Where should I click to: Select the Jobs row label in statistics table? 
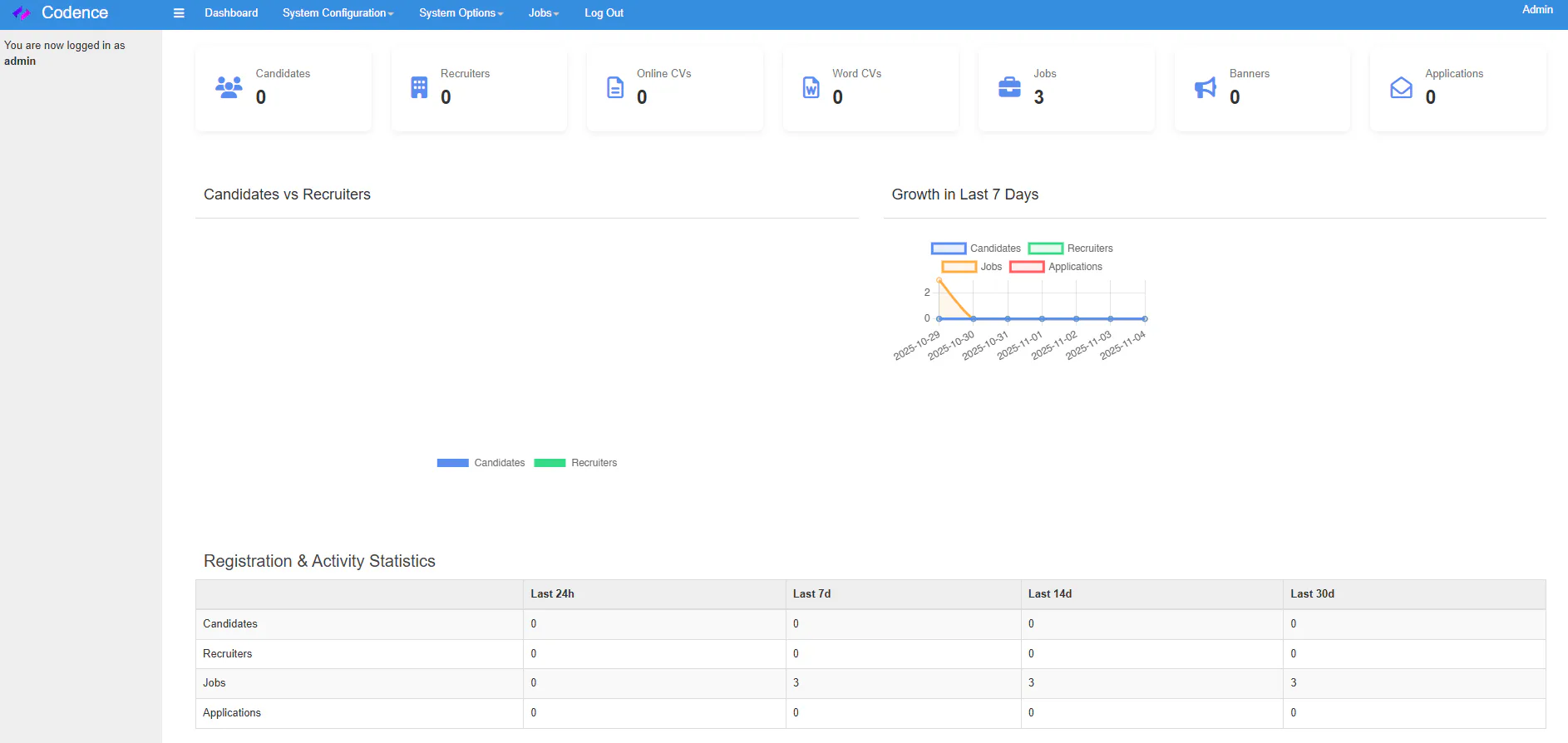214,683
